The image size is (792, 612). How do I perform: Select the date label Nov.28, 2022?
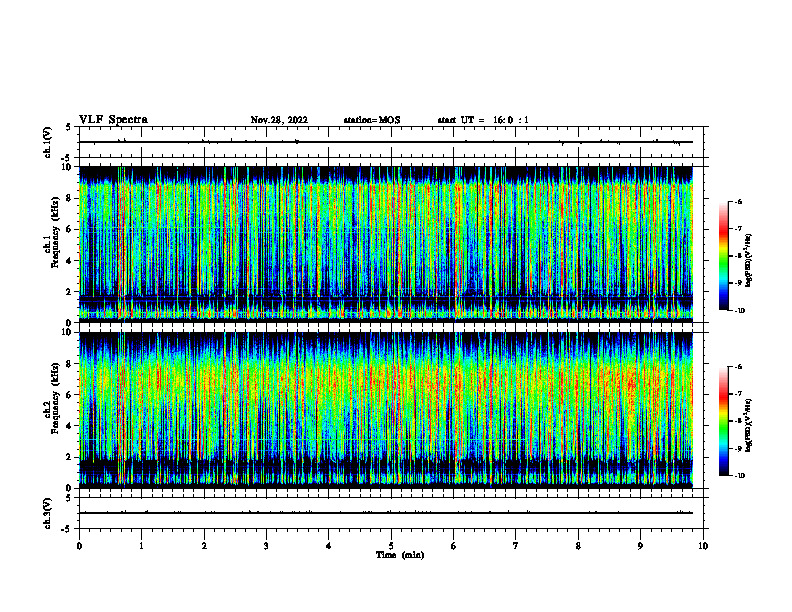click(279, 120)
